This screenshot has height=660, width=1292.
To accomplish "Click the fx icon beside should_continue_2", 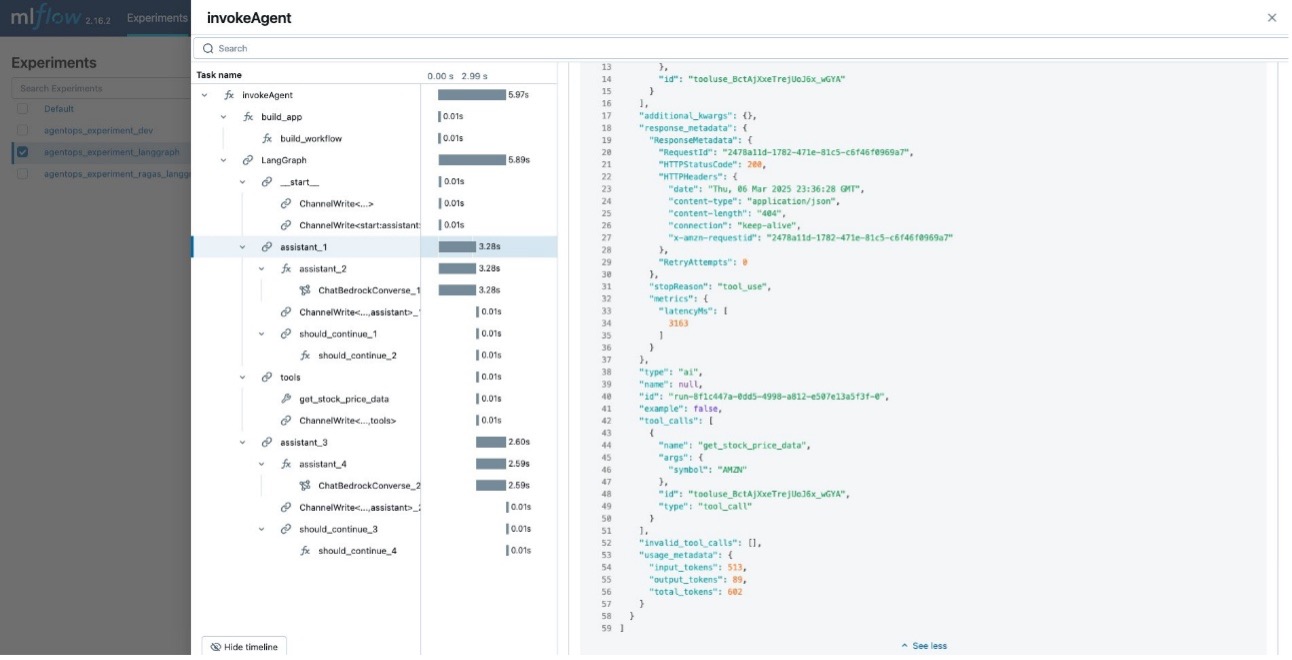I will pyautogui.click(x=305, y=355).
